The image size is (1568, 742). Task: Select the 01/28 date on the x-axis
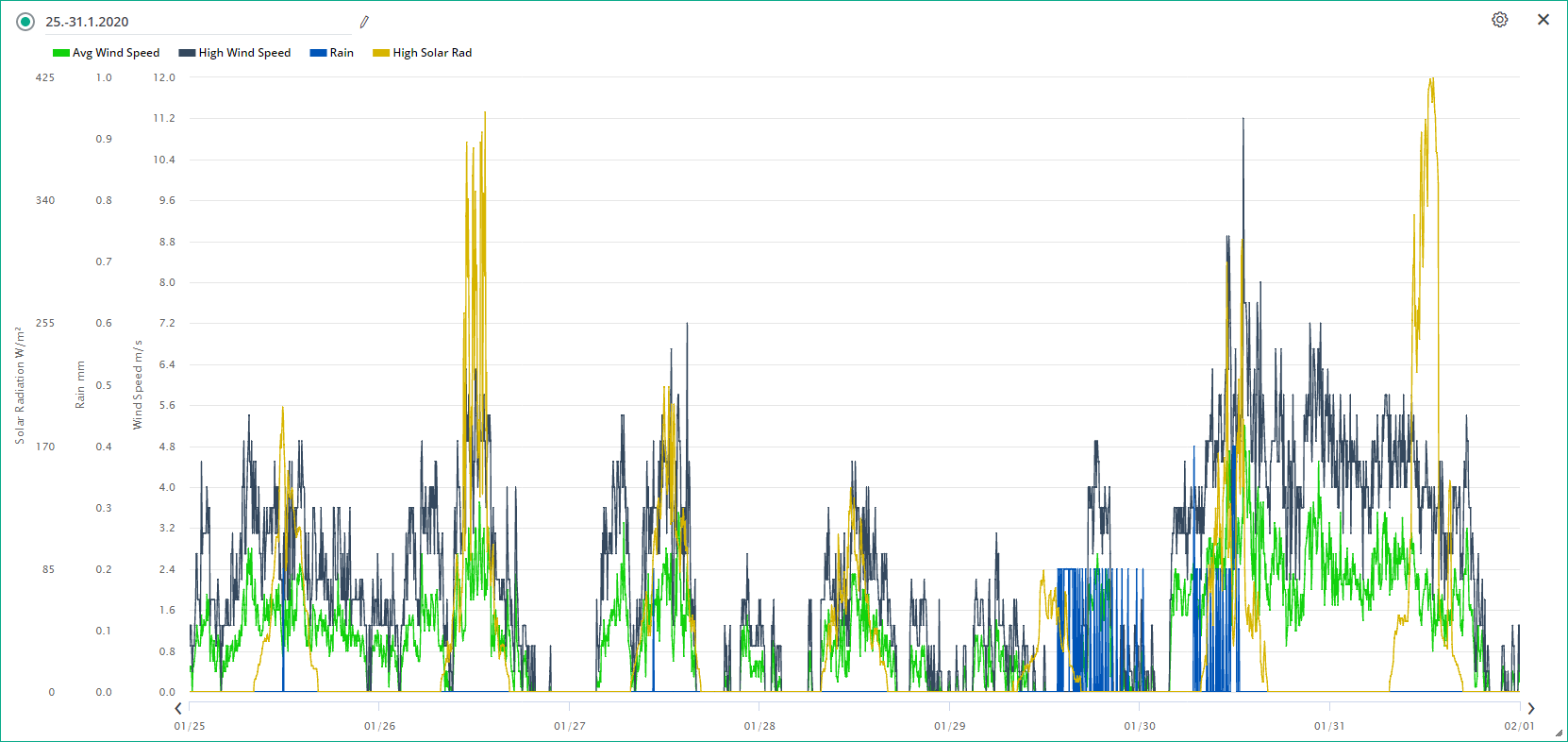pyautogui.click(x=759, y=726)
